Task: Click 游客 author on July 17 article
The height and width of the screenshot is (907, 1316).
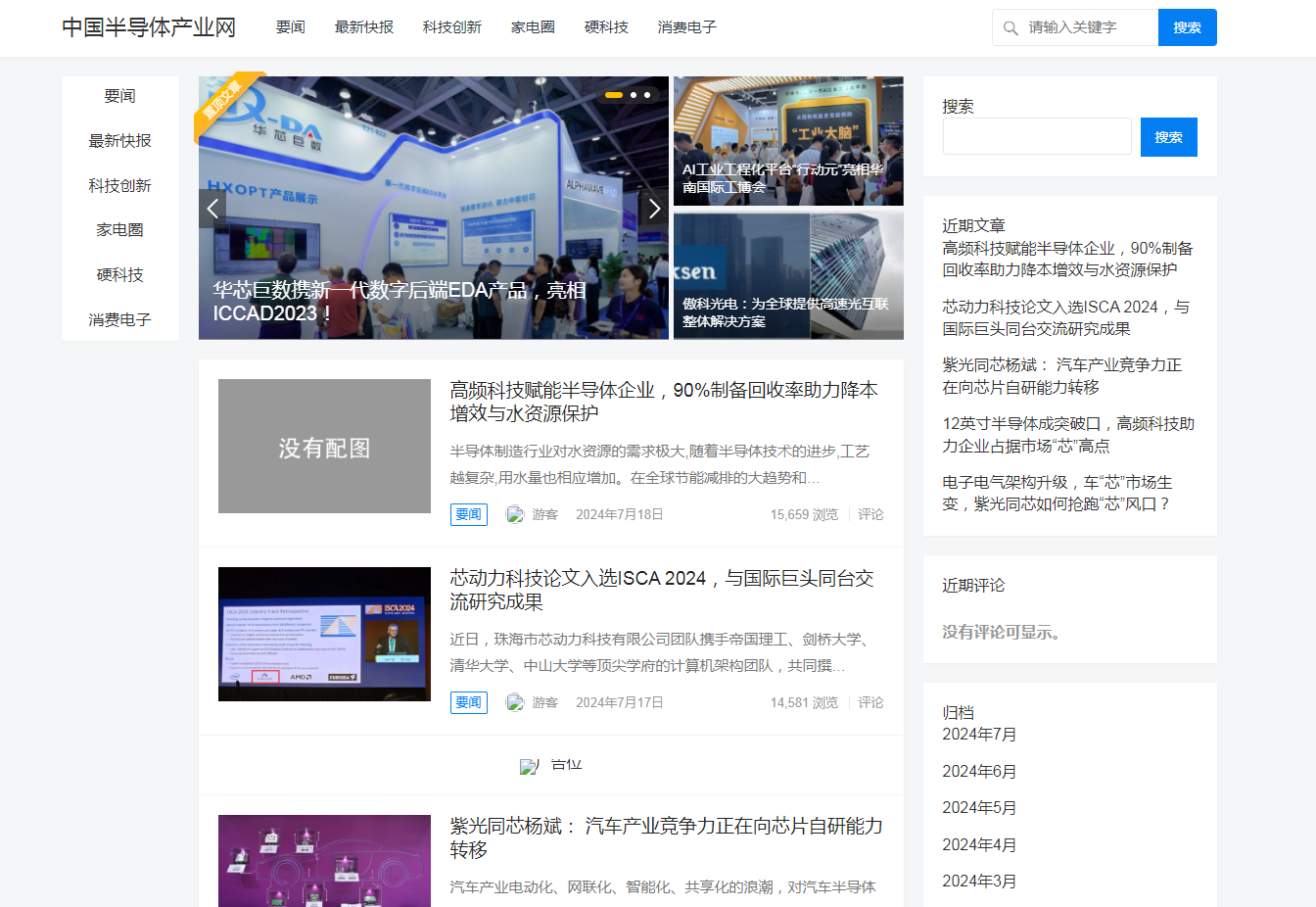Action: point(545,702)
